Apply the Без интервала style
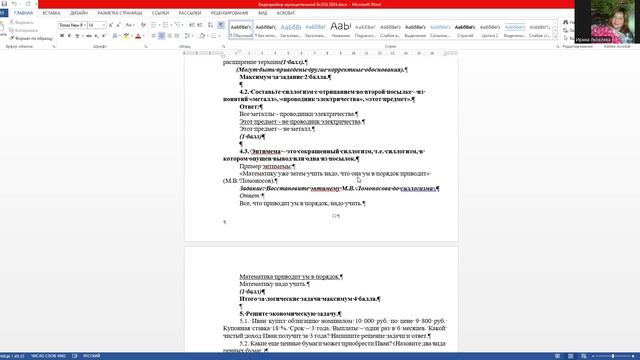This screenshot has width=640, height=360. (x=266, y=30)
